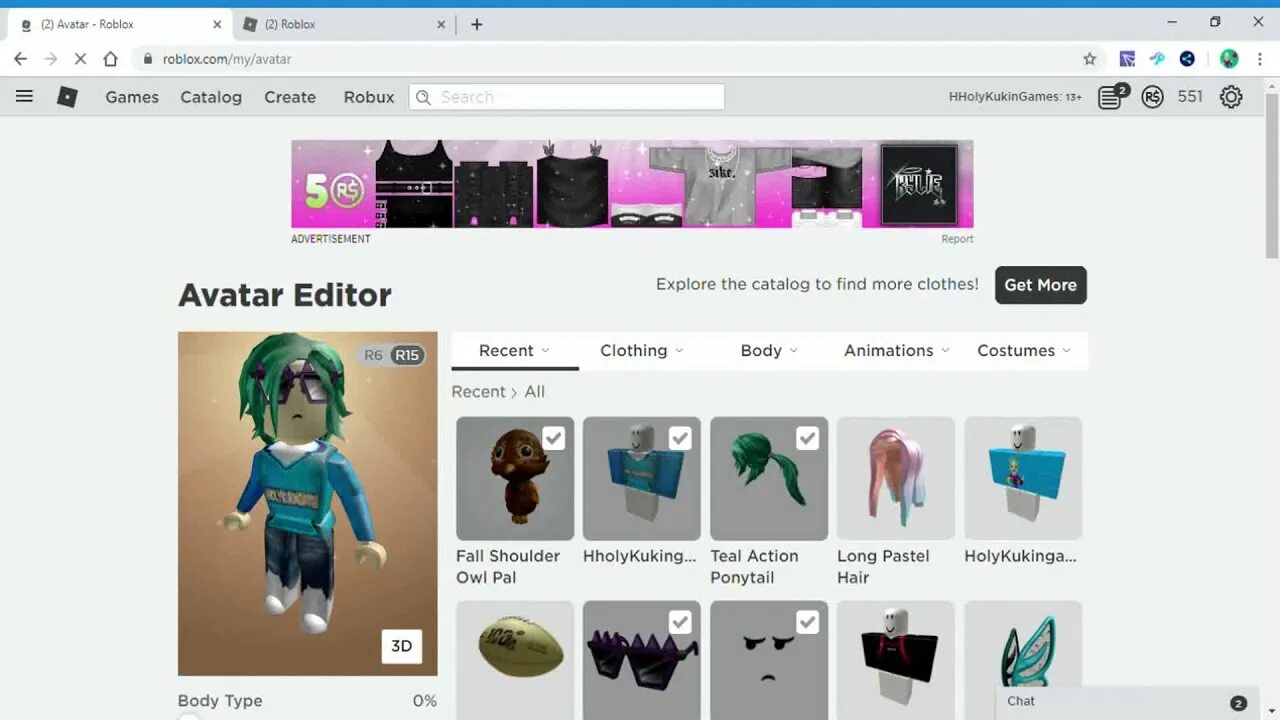Select the black shirt item thumbnail
The height and width of the screenshot is (720, 1280).
click(896, 660)
